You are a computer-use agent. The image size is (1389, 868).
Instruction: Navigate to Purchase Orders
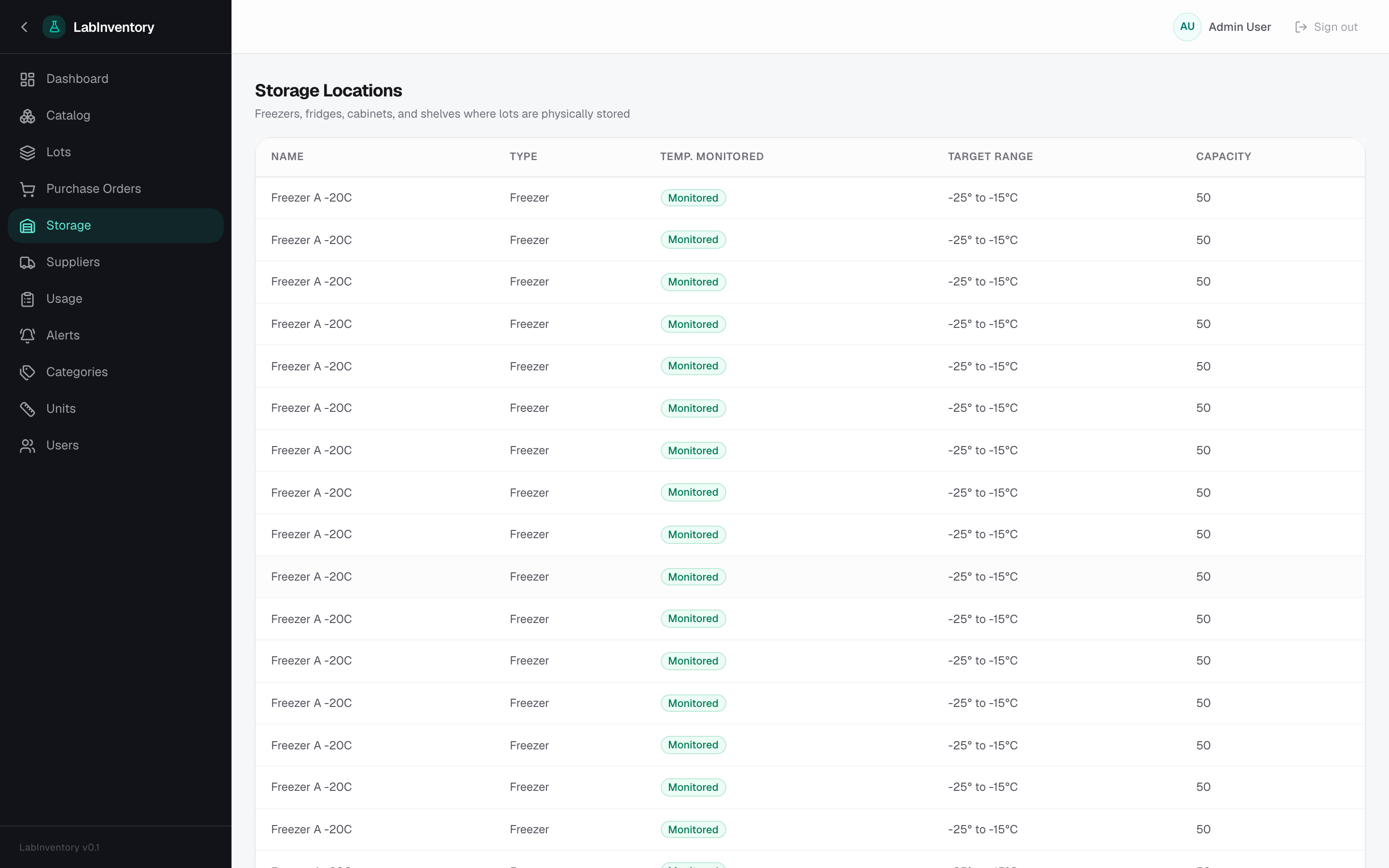click(x=115, y=189)
